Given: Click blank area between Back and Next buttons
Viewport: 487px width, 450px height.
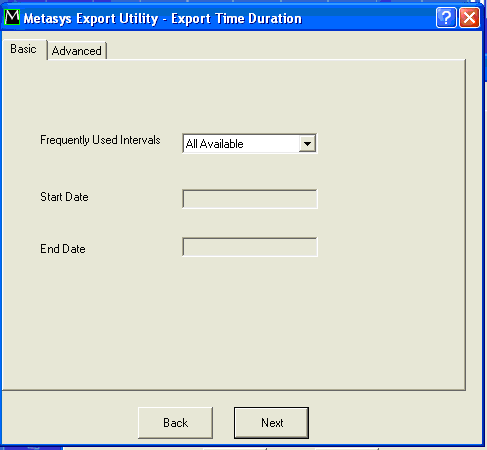Looking at the screenshot, I should tap(223, 423).
